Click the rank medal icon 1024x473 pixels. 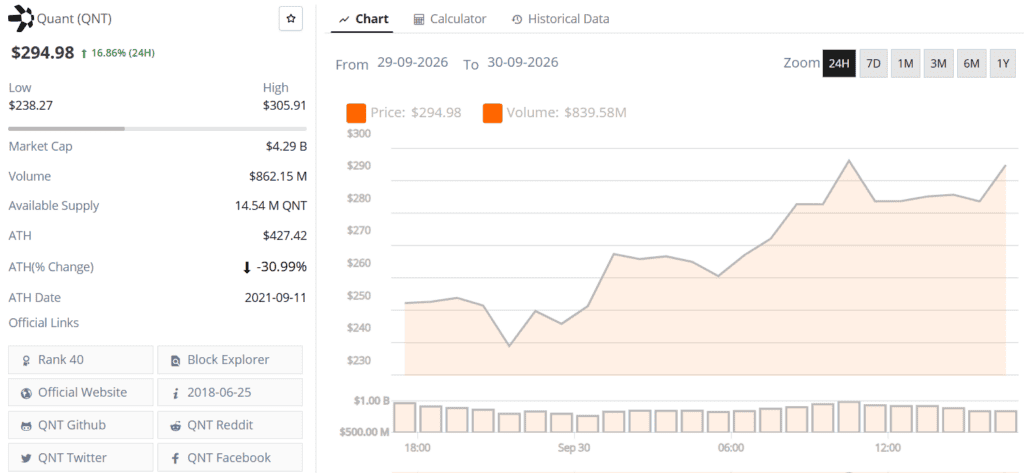pyautogui.click(x=26, y=361)
